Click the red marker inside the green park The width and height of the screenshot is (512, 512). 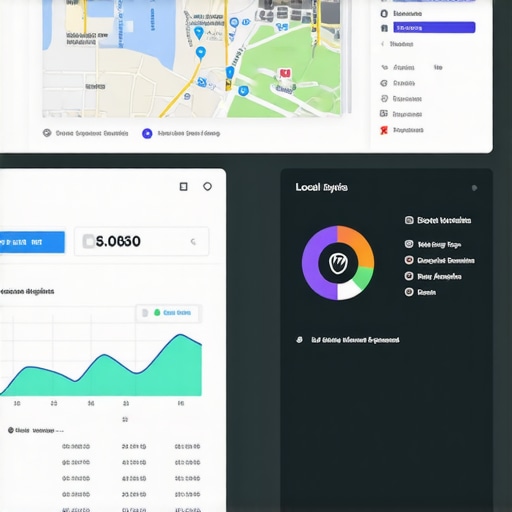285,73
